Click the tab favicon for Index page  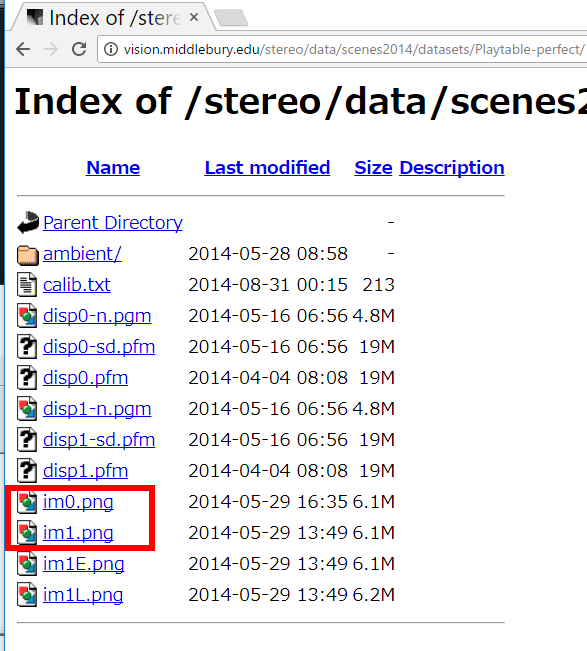click(x=35, y=17)
